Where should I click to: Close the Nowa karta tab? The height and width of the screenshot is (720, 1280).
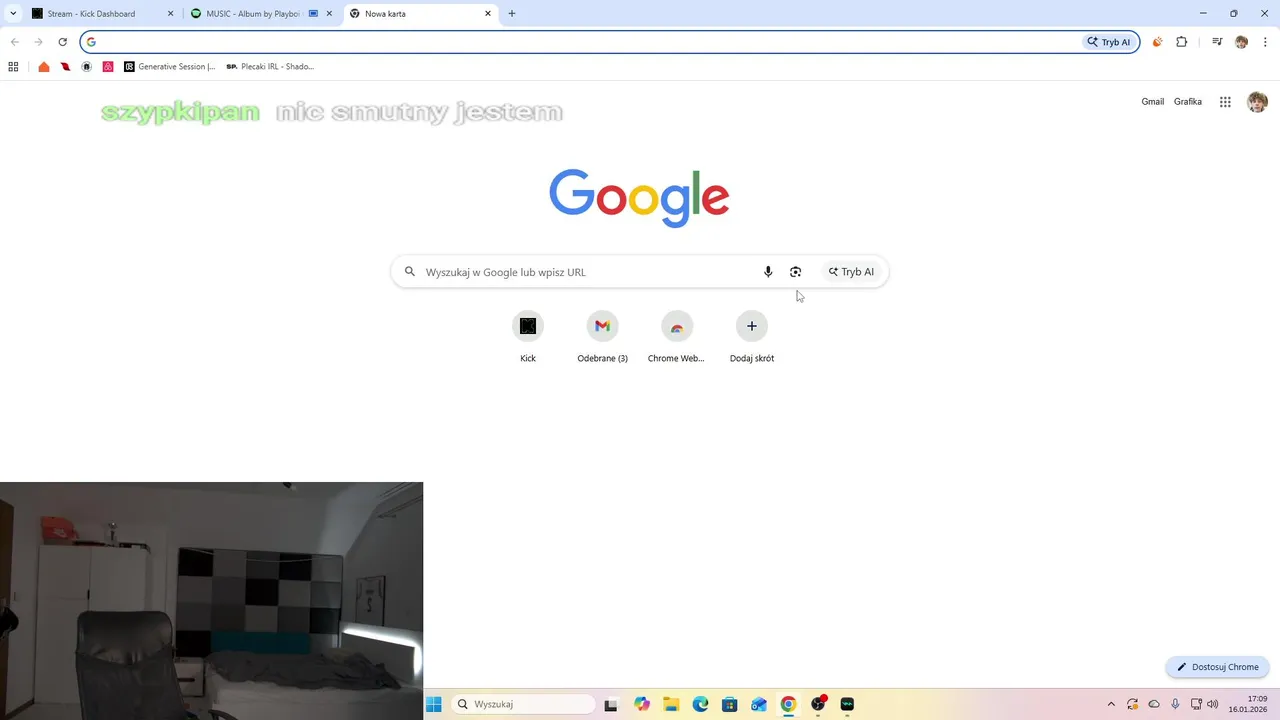point(488,14)
